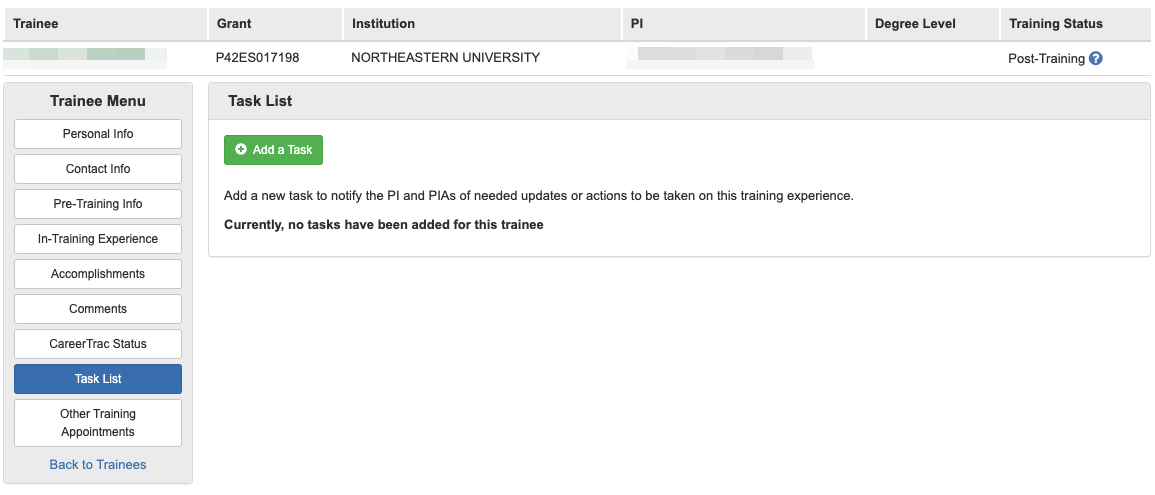
Task: Select the highlighted Task List item
Action: pyautogui.click(x=98, y=379)
